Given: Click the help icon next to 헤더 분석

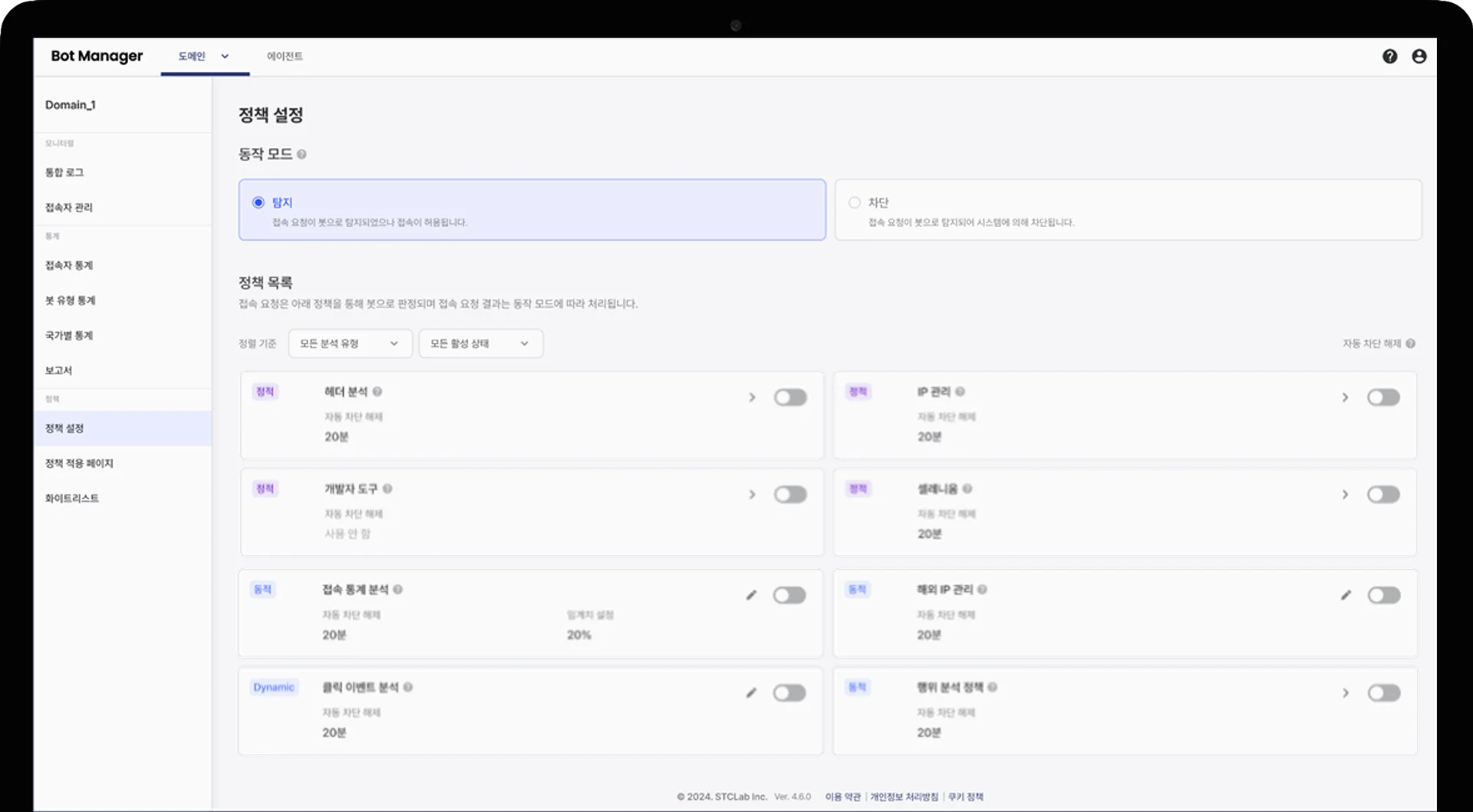Looking at the screenshot, I should pyautogui.click(x=377, y=392).
